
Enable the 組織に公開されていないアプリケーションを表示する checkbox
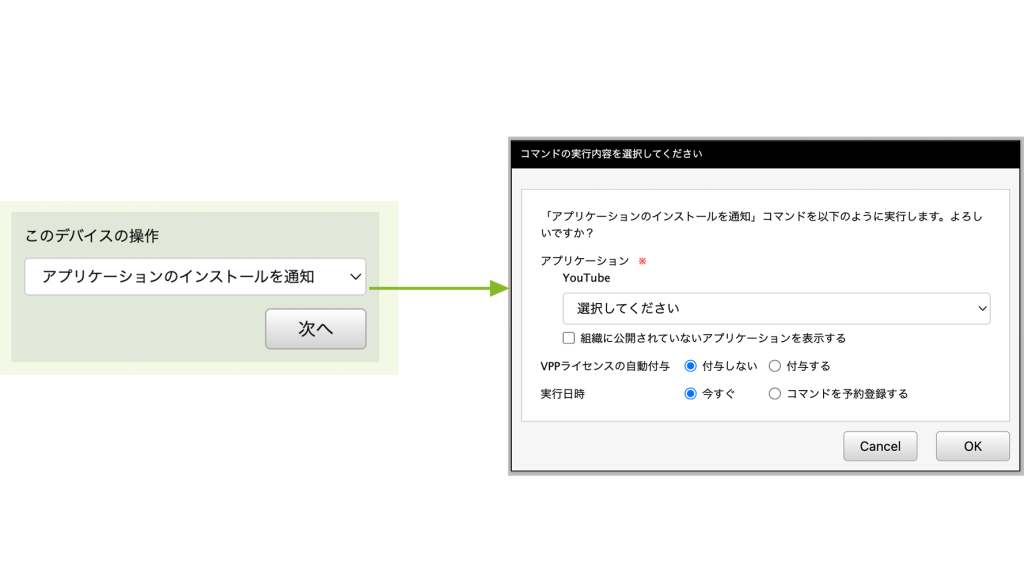569,338
